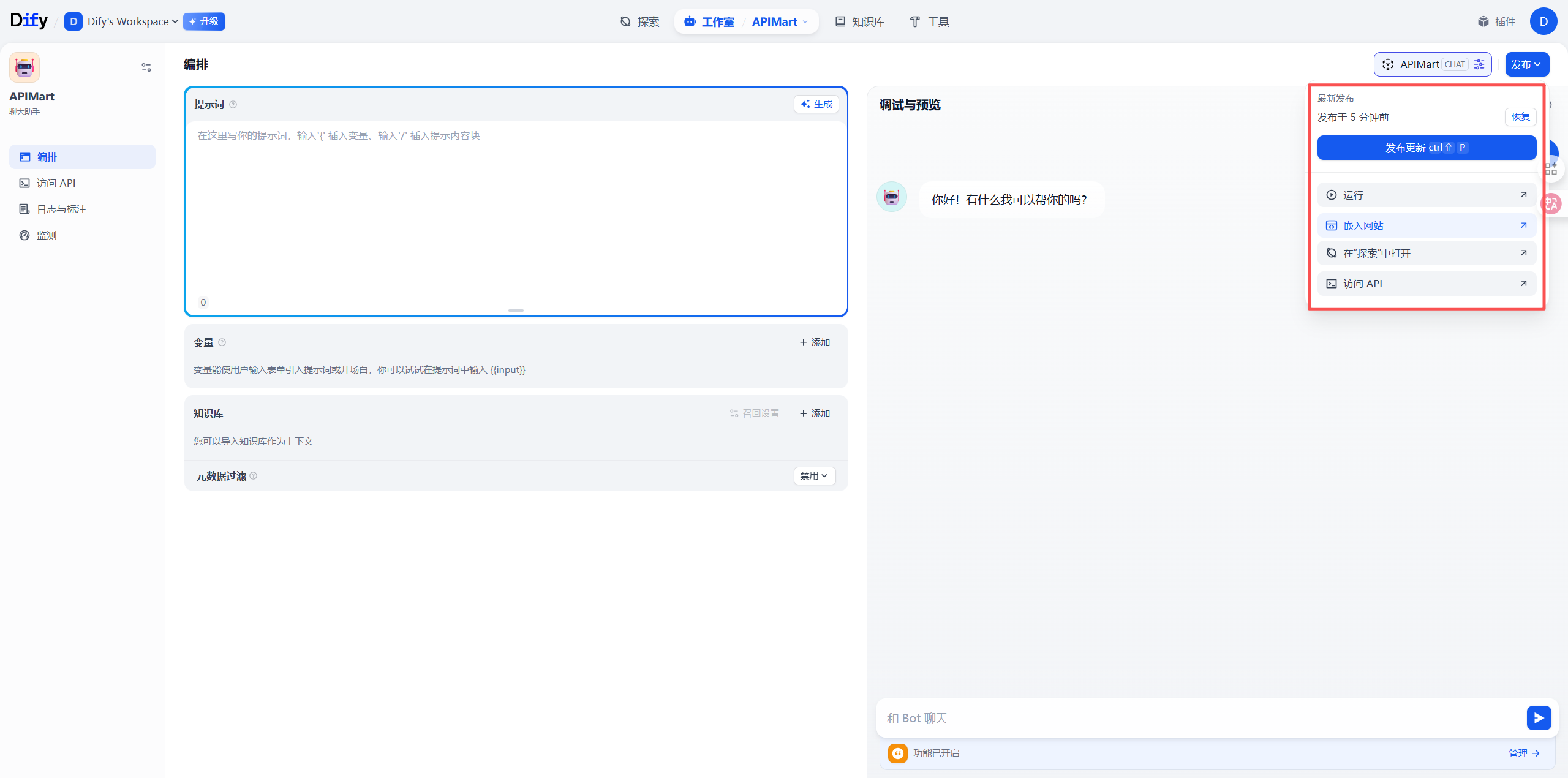1568x778 pixels.
Task: Click the 恢复 restore button
Action: click(x=1520, y=116)
